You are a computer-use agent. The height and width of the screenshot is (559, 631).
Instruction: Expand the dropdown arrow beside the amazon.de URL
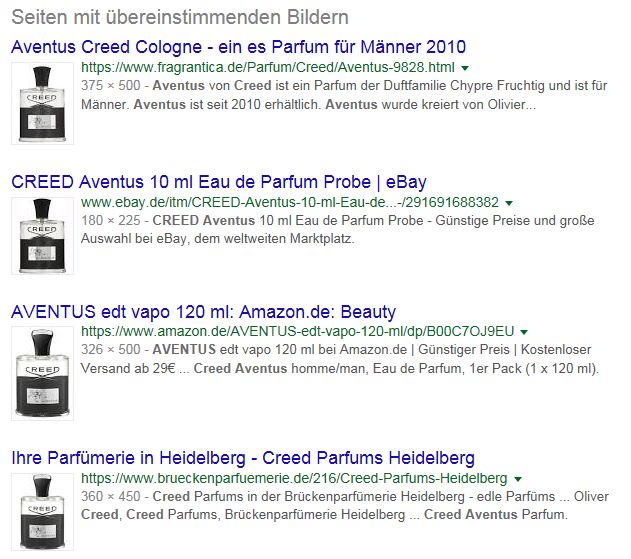coord(524,332)
